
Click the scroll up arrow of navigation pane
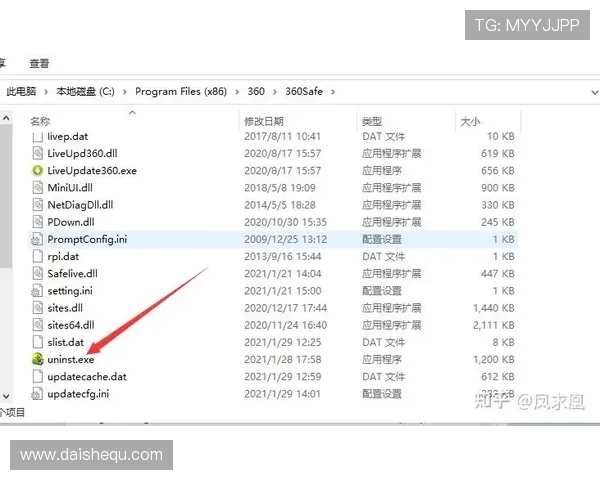point(6,119)
